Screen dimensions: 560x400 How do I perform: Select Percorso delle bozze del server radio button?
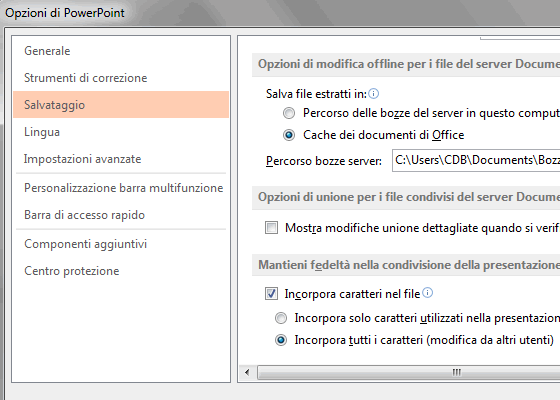[289, 113]
